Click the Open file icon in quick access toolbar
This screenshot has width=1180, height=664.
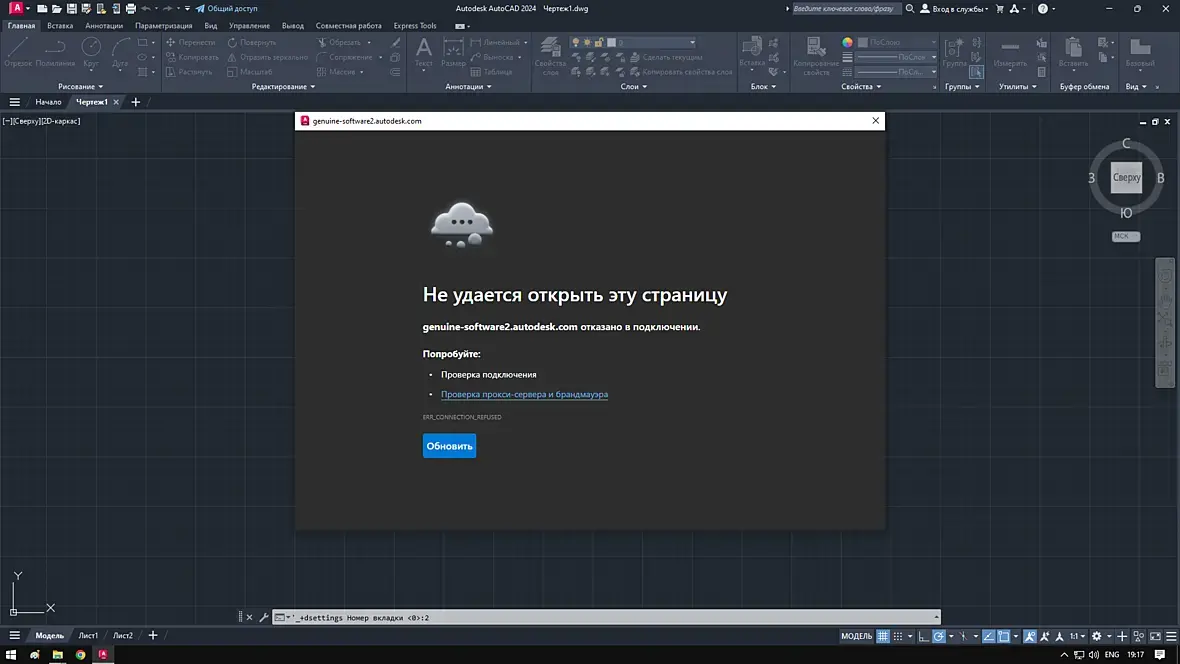pyautogui.click(x=56, y=8)
